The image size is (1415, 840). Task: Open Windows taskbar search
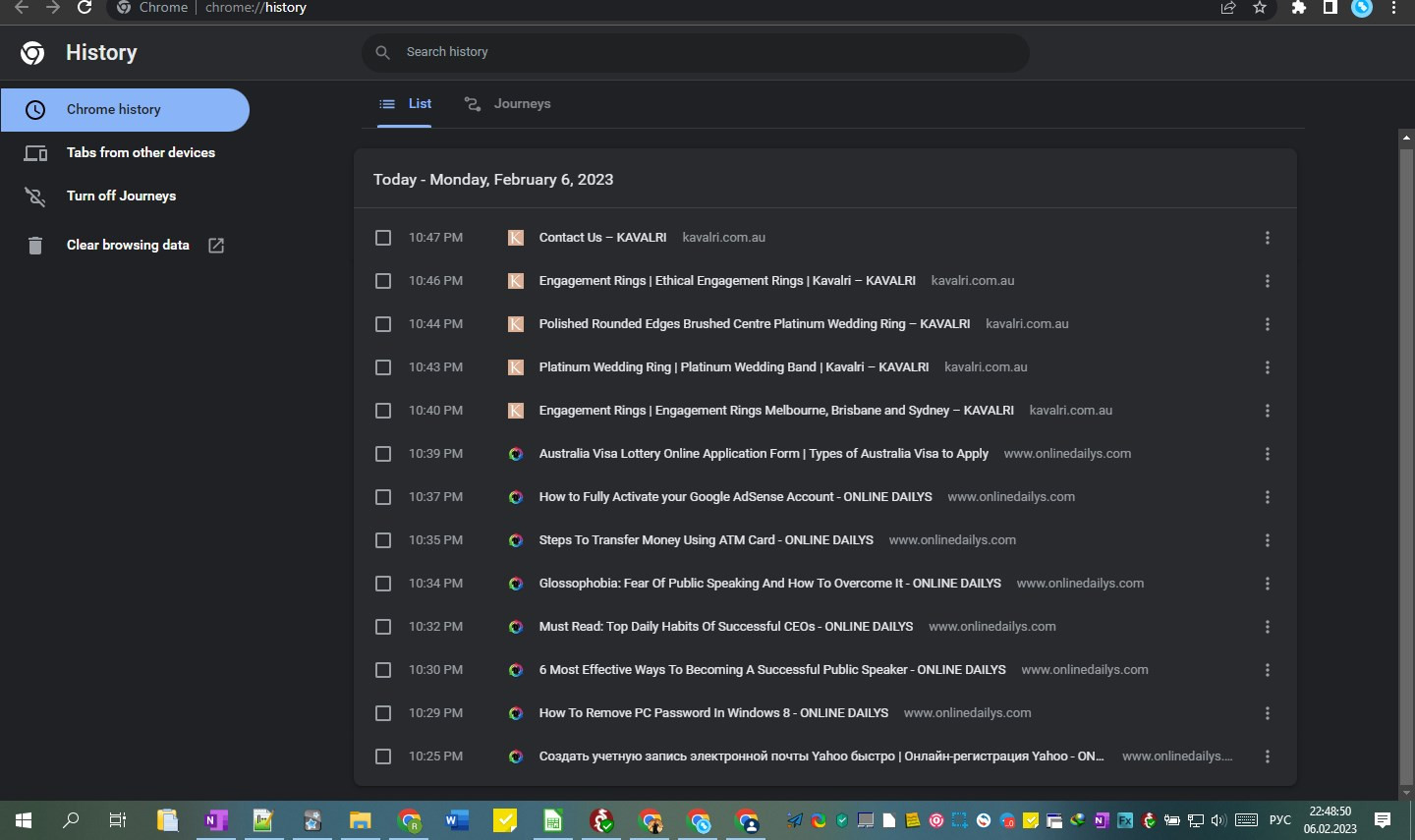coord(71,820)
